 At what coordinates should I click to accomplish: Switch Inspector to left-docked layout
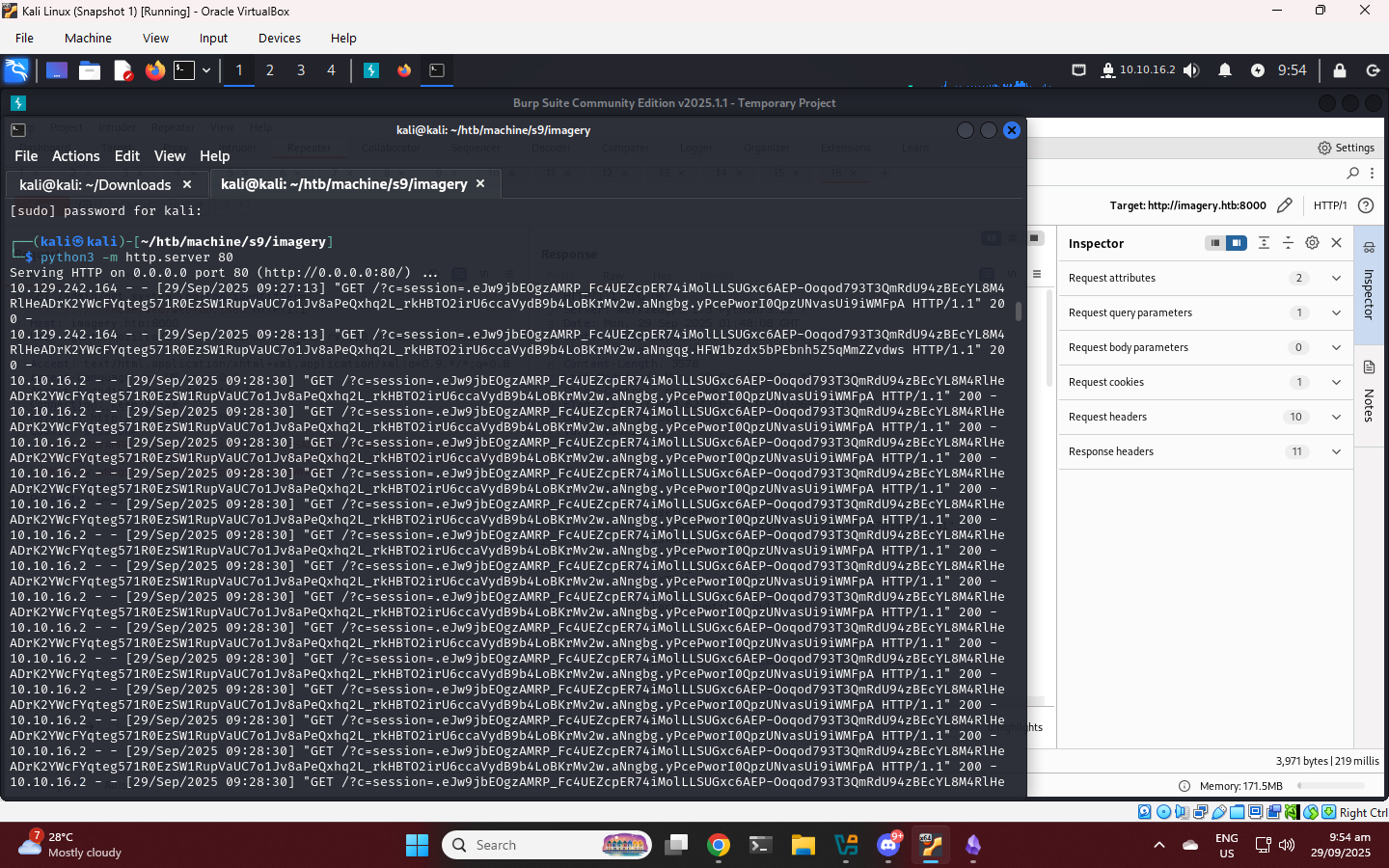pos(1215,243)
